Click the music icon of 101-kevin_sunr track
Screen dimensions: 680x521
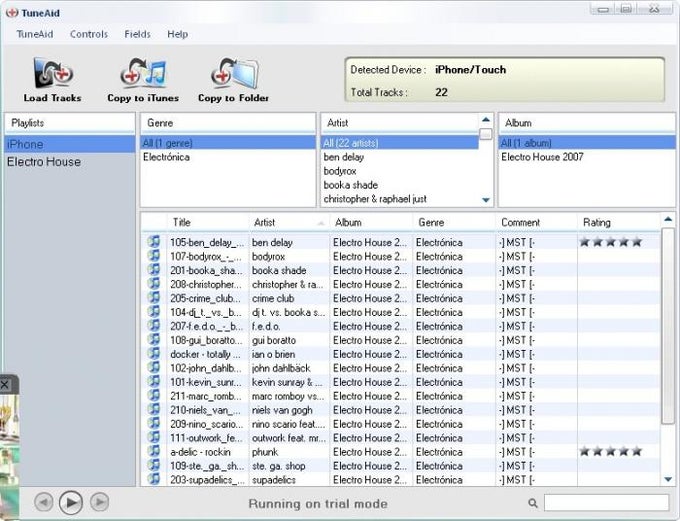(154, 381)
